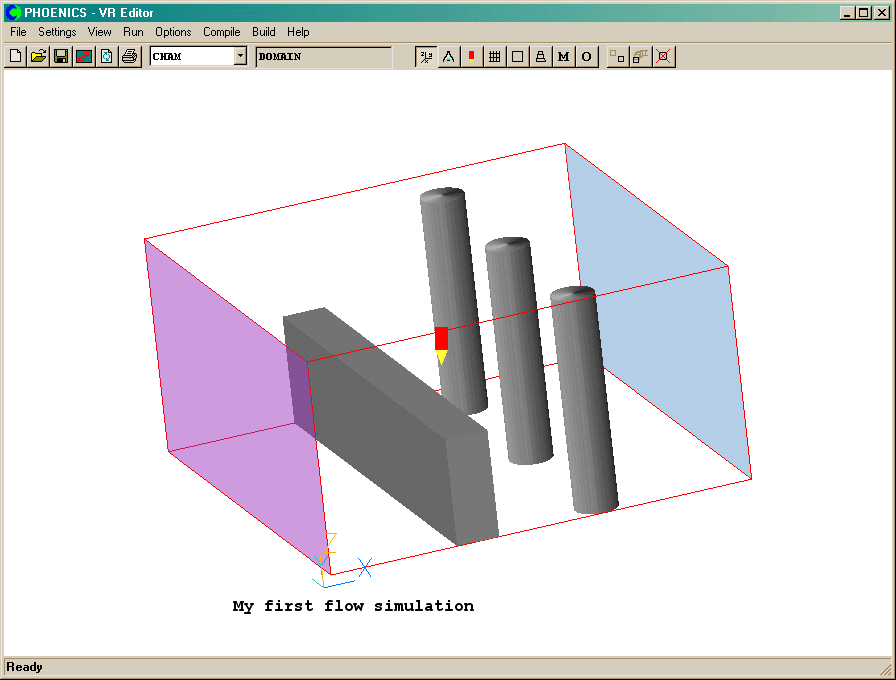The image size is (896, 680).
Task: Click the red probe marker in viewport
Action: click(x=441, y=338)
